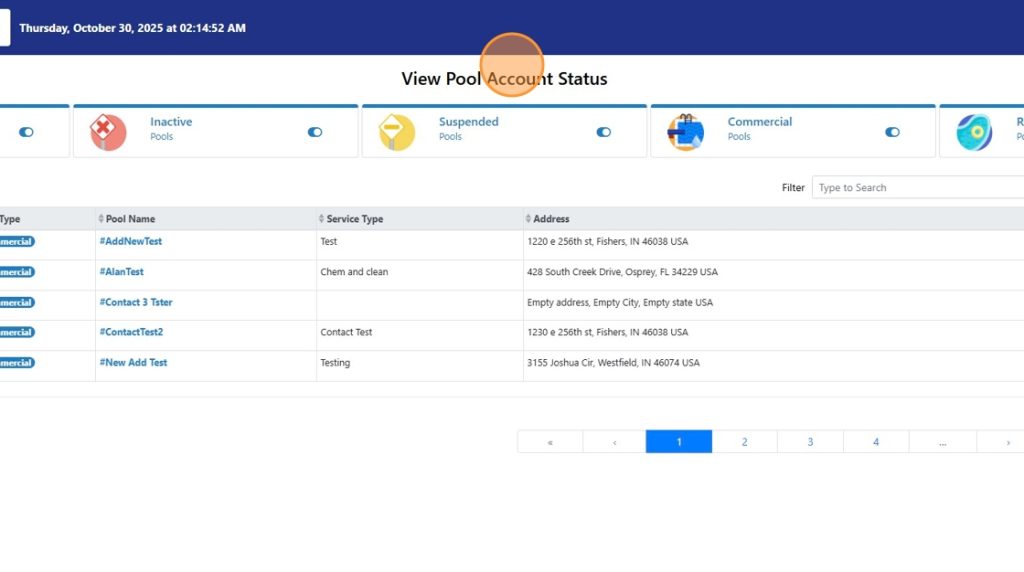Go to the first page with double chevron
Screen dimensions: 1024x572
550,442
